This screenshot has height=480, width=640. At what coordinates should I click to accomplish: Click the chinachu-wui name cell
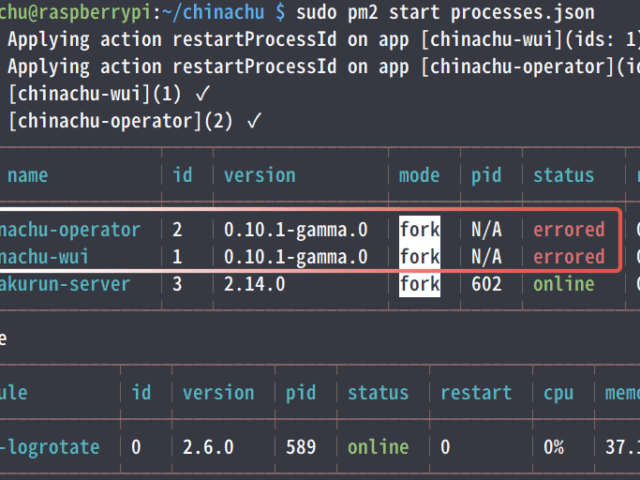[x=44, y=257]
